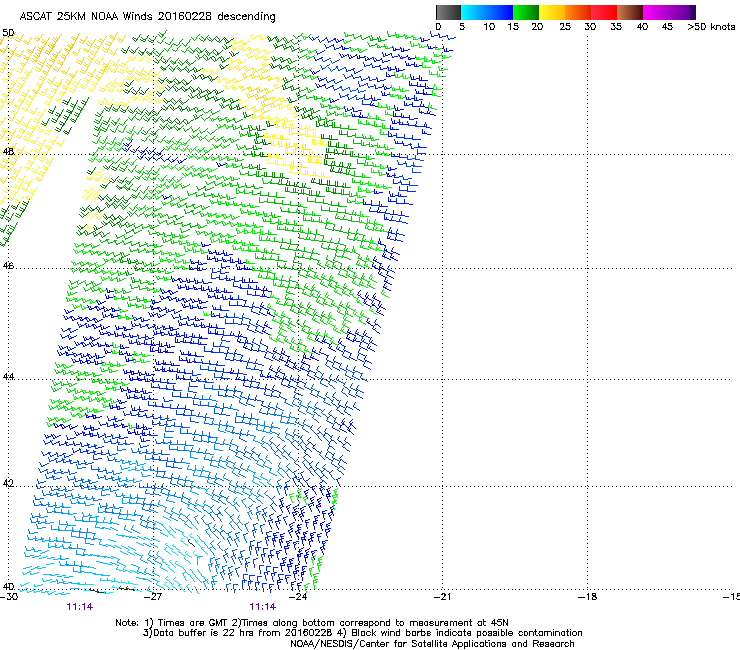Select latitude label '50' on left axis
The image size is (740, 650).
tap(8, 33)
